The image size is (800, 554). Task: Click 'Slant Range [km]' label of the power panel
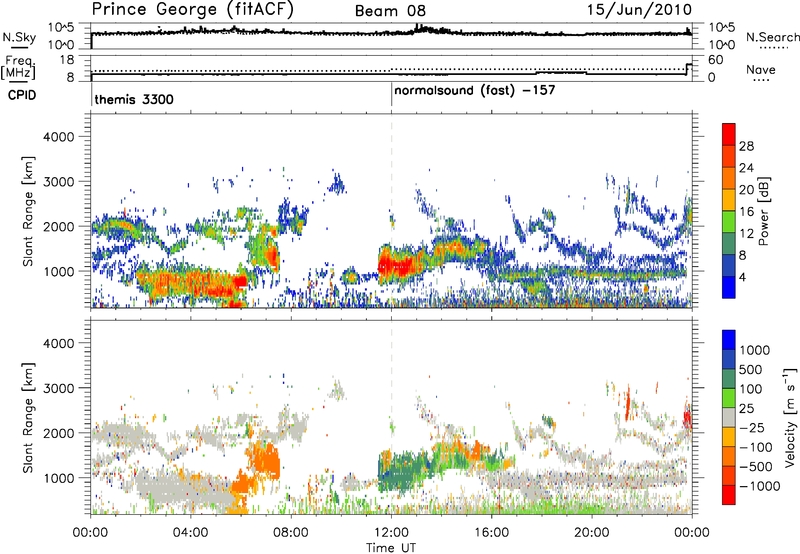(x=28, y=211)
